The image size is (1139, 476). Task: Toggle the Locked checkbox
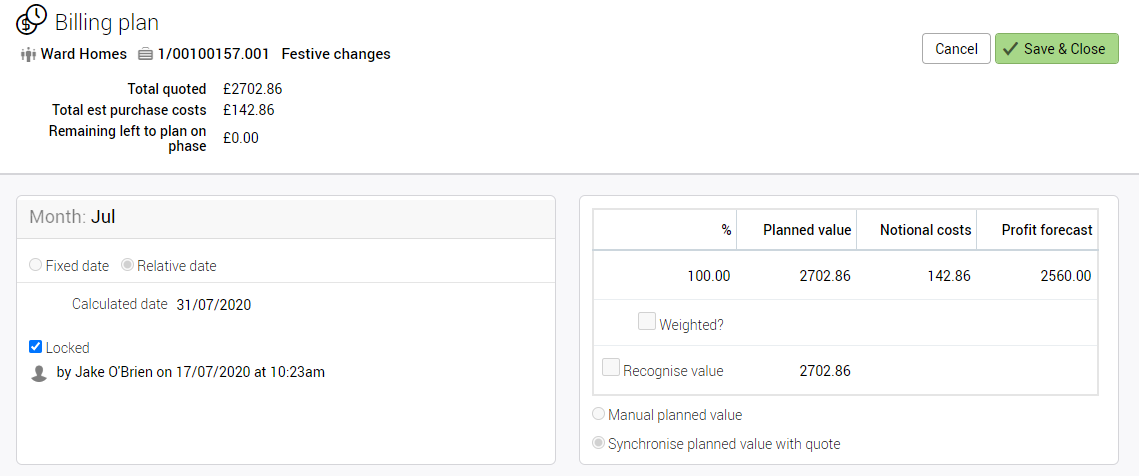[x=36, y=347]
